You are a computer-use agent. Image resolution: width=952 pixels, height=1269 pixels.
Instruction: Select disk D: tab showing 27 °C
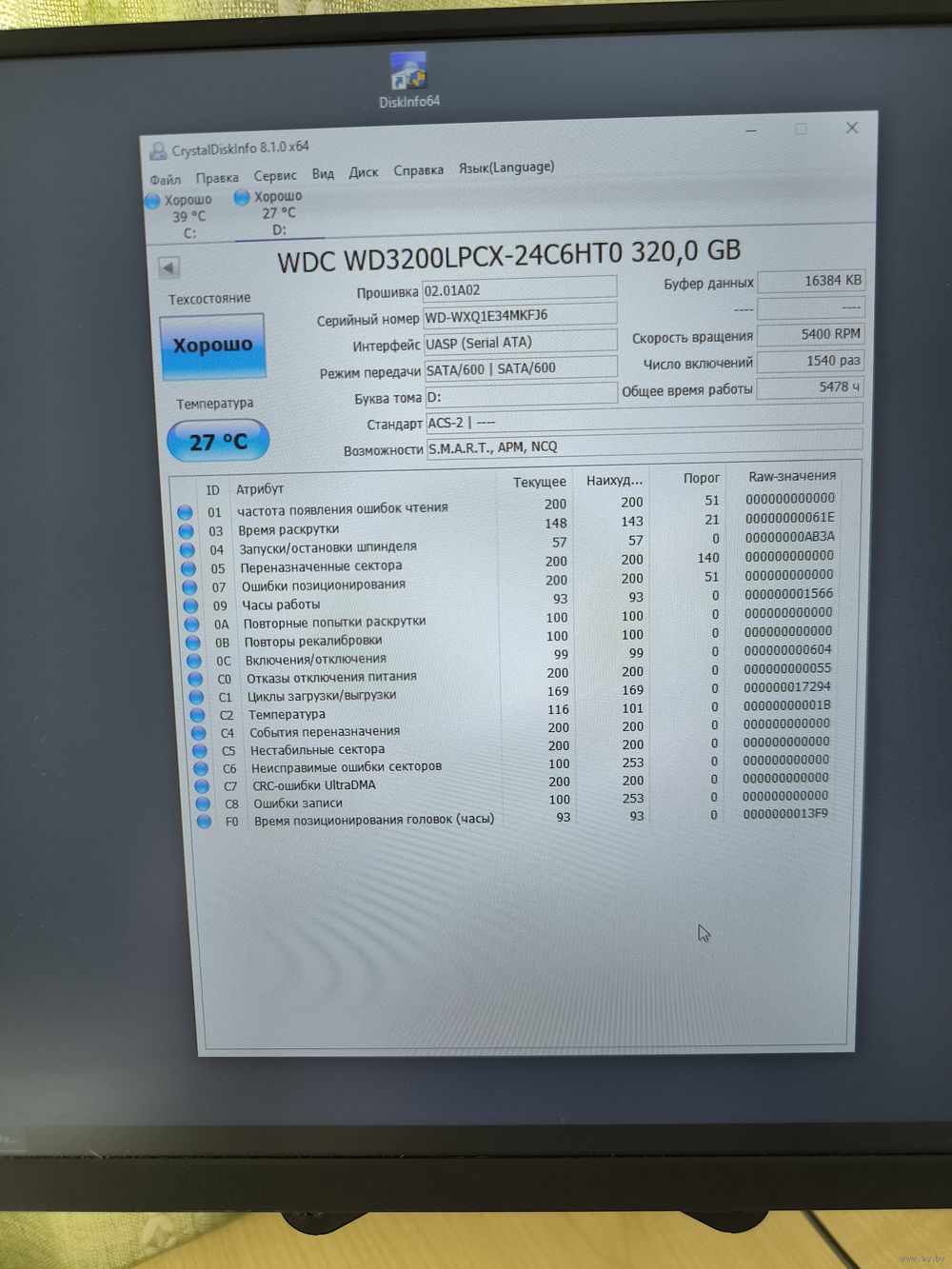click(x=278, y=213)
